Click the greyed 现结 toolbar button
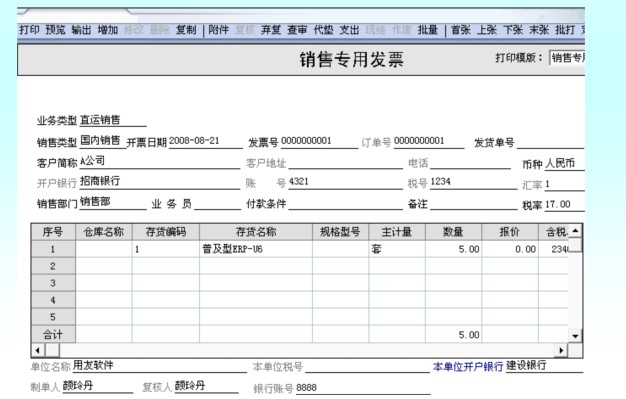 pyautogui.click(x=376, y=30)
